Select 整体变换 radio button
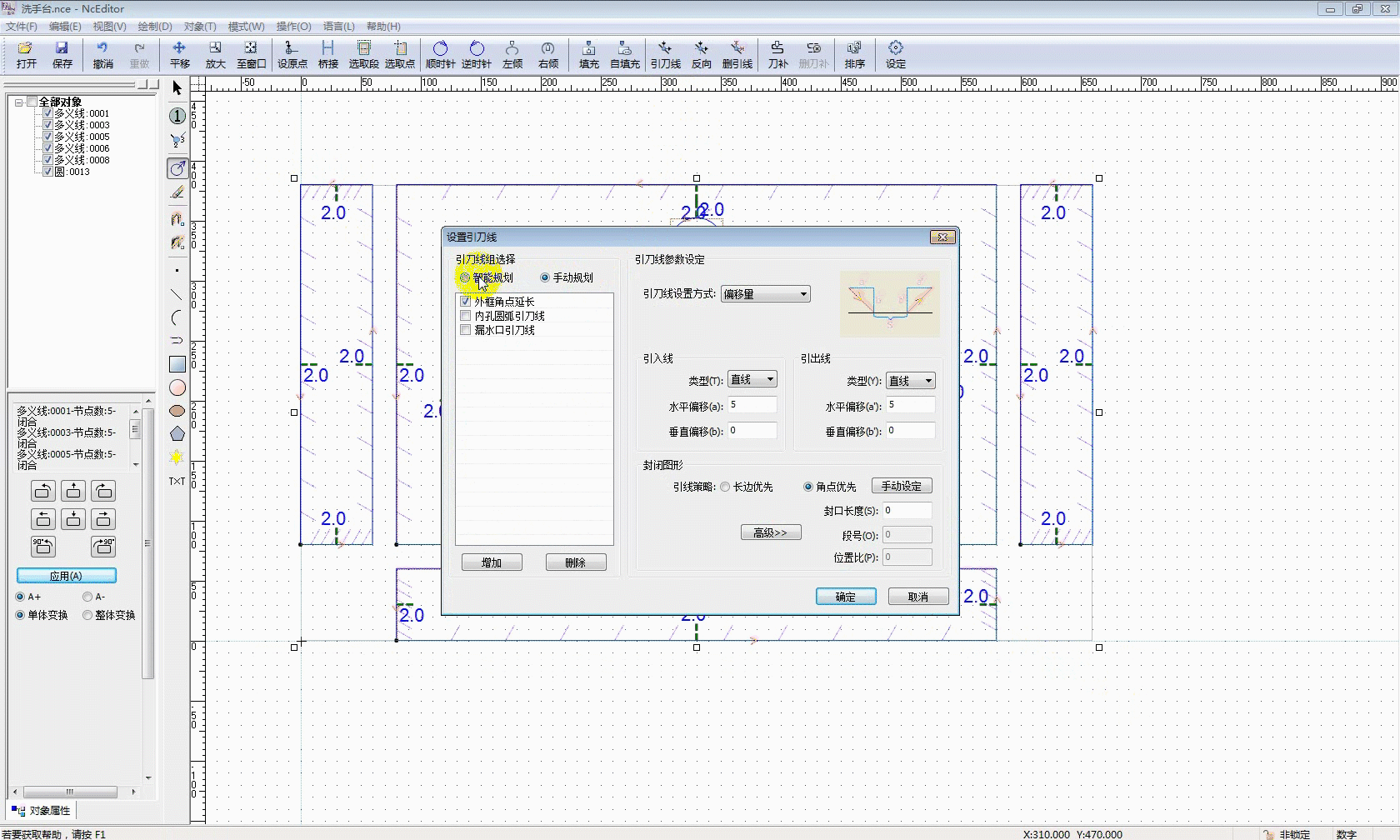The height and width of the screenshot is (840, 1400). point(87,615)
